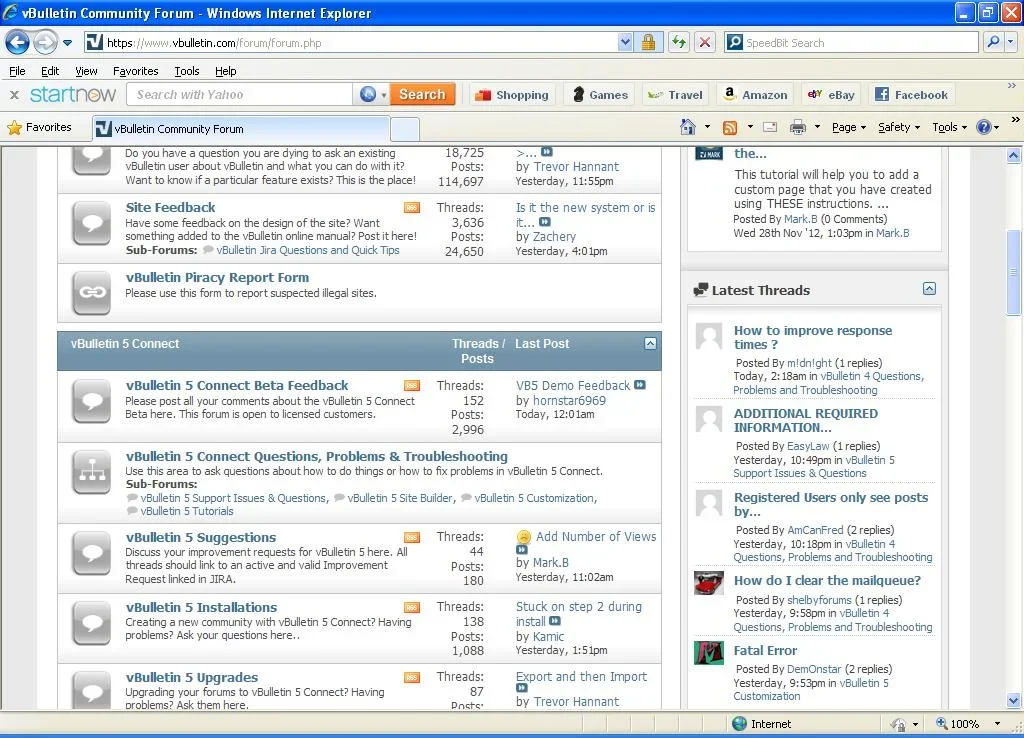
Task: Click the shelbyforums red car avatar
Action: point(709,583)
